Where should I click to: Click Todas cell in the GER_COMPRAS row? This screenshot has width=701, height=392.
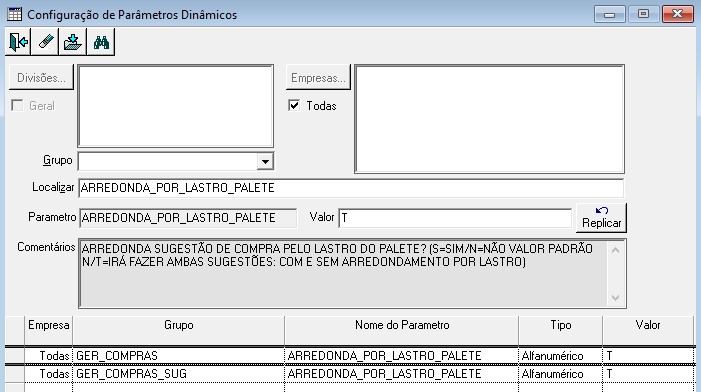tap(48, 356)
